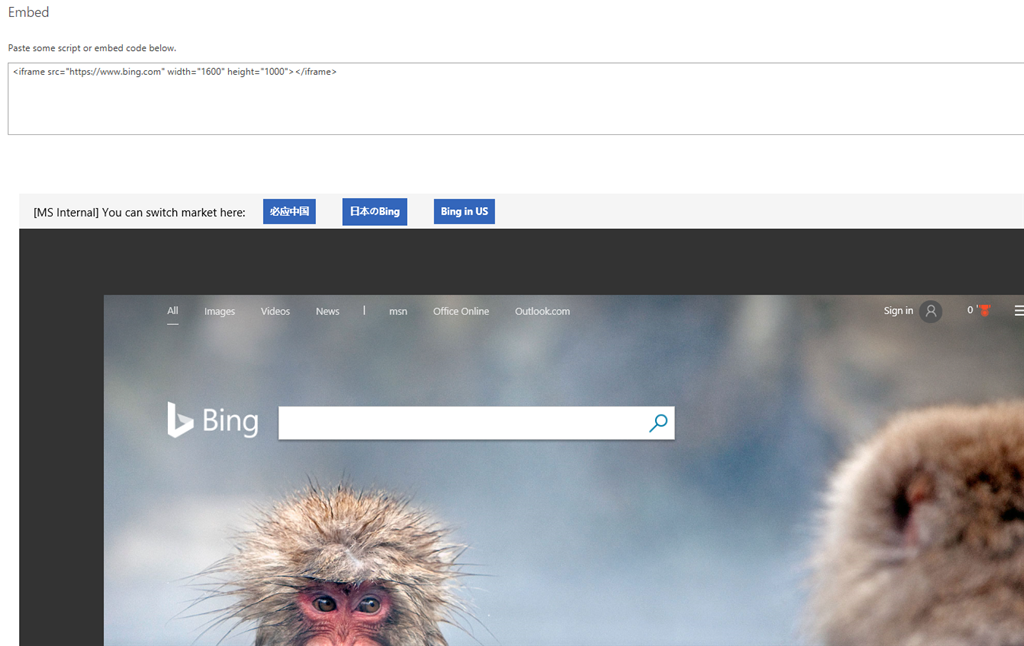Click the Sign in link

(x=898, y=311)
